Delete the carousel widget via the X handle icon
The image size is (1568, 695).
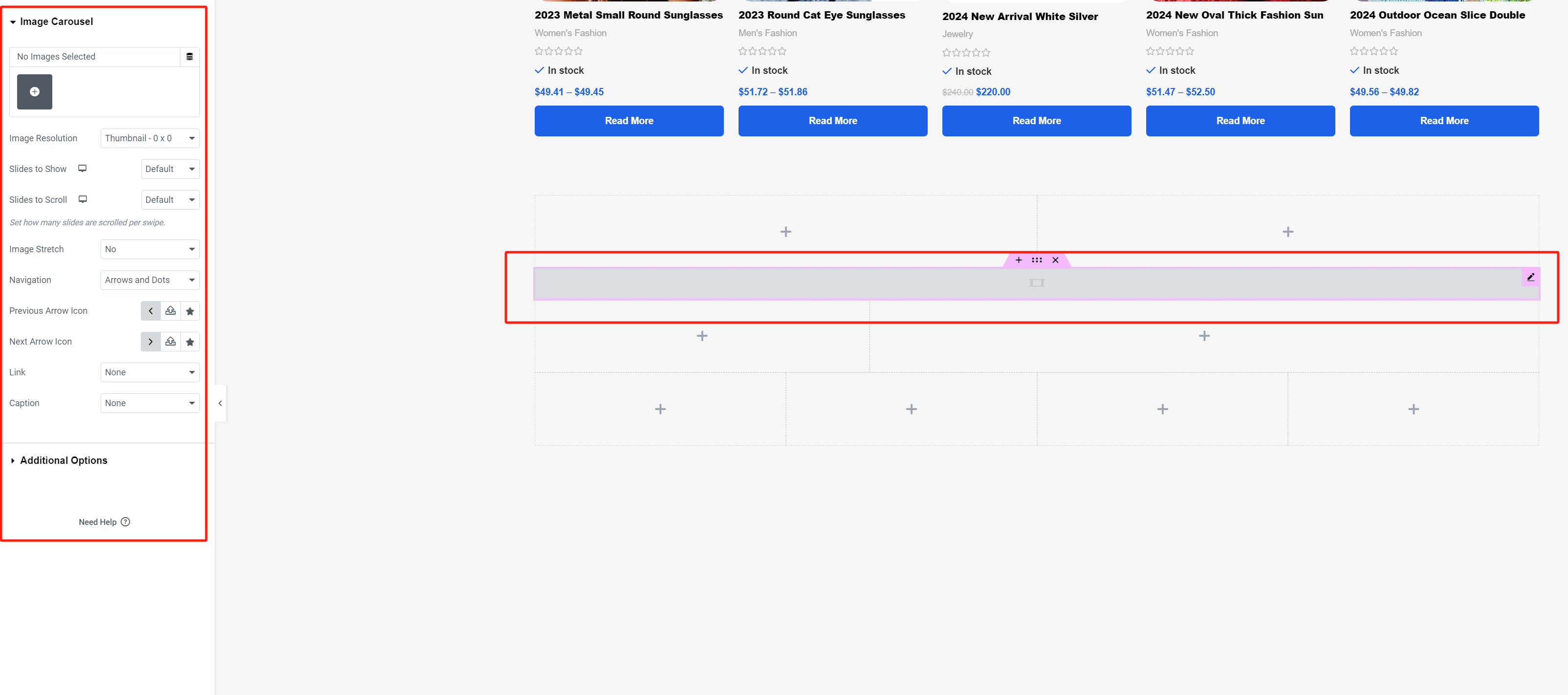(1055, 260)
